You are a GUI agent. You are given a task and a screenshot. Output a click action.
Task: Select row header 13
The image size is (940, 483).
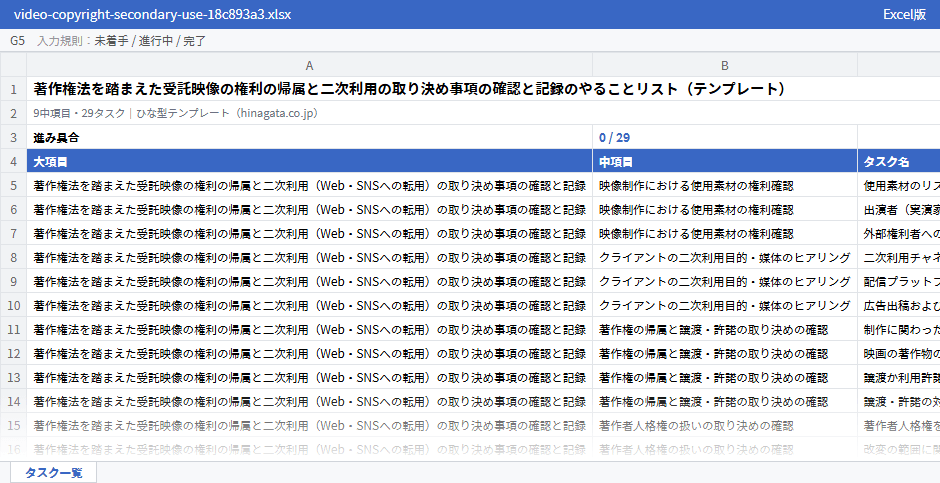tap(13, 377)
